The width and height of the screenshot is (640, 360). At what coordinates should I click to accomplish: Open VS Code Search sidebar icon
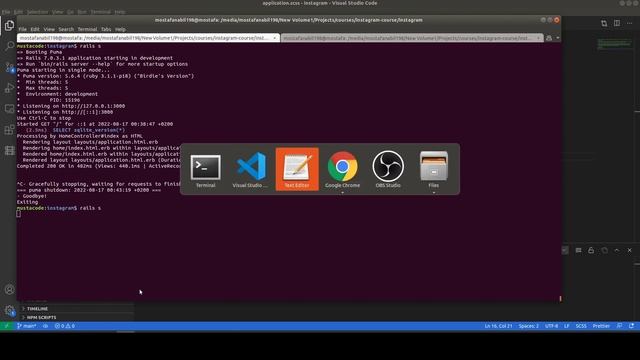(x=9, y=46)
